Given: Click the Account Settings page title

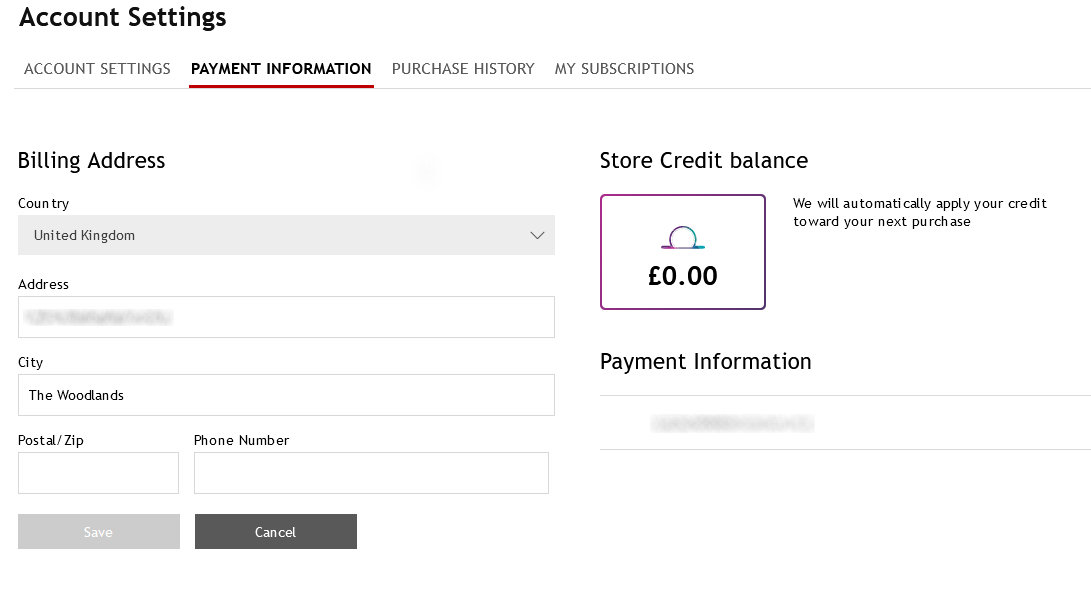Looking at the screenshot, I should (x=123, y=17).
